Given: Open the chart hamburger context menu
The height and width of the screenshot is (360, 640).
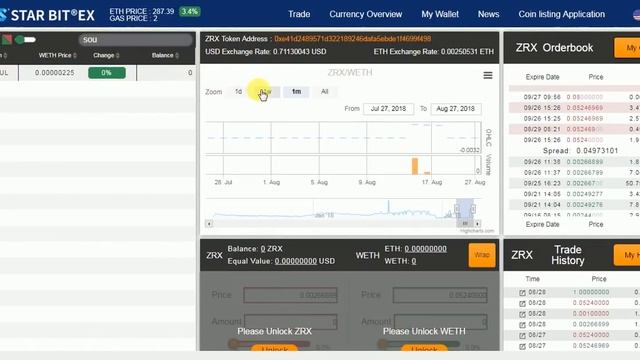Looking at the screenshot, I should (488, 76).
